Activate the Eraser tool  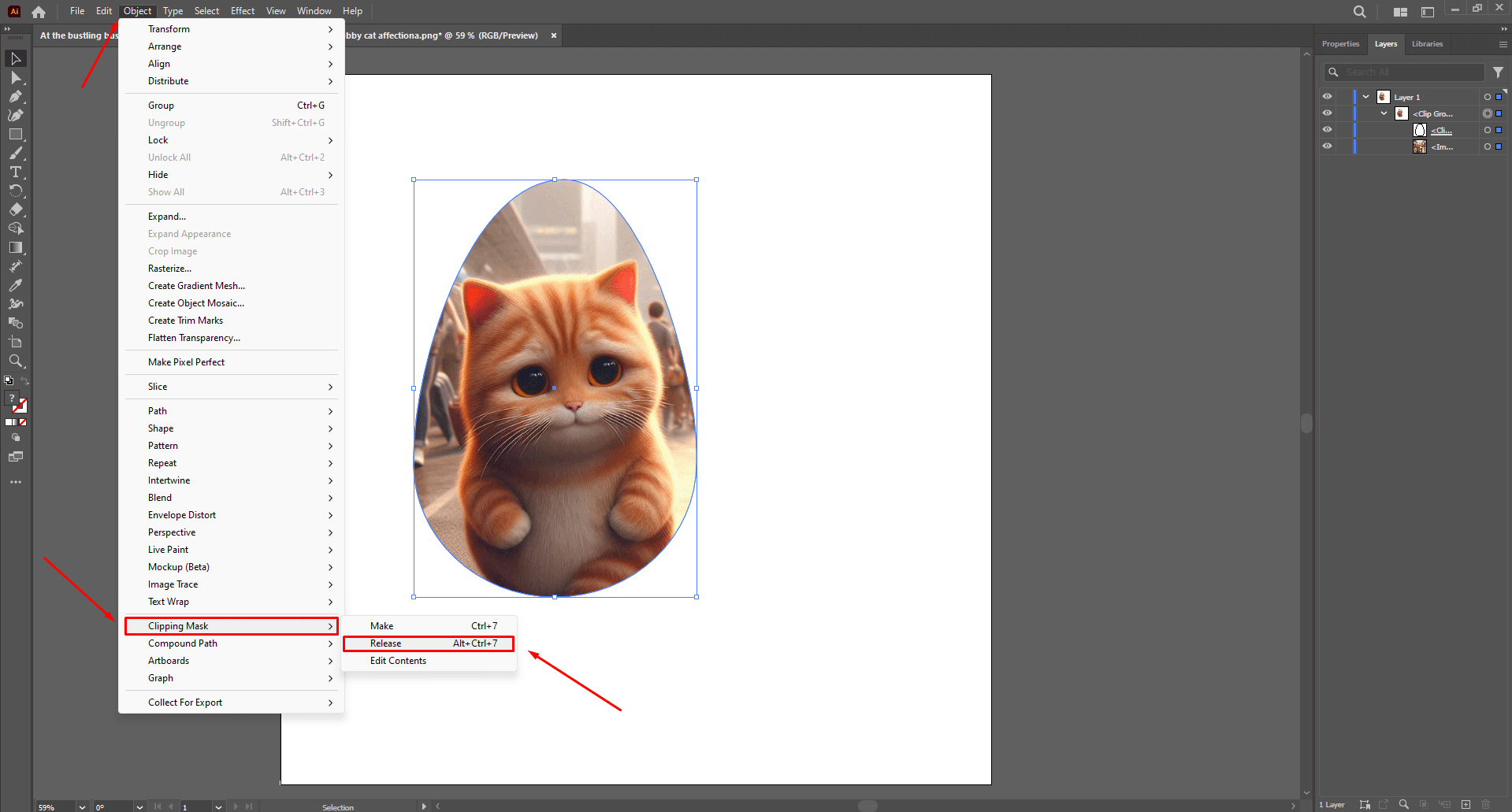click(x=16, y=209)
